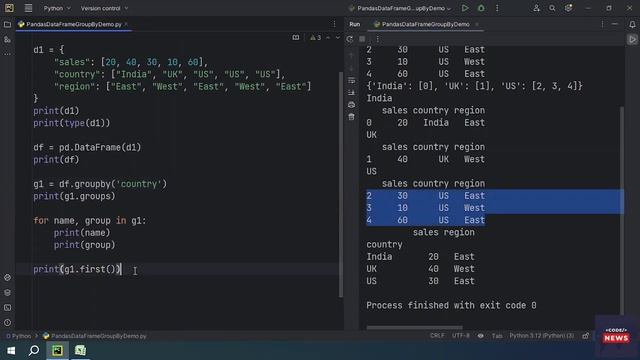Show more tool windows ellipsis in left sidebar
640x360 pixels.
coord(7,54)
